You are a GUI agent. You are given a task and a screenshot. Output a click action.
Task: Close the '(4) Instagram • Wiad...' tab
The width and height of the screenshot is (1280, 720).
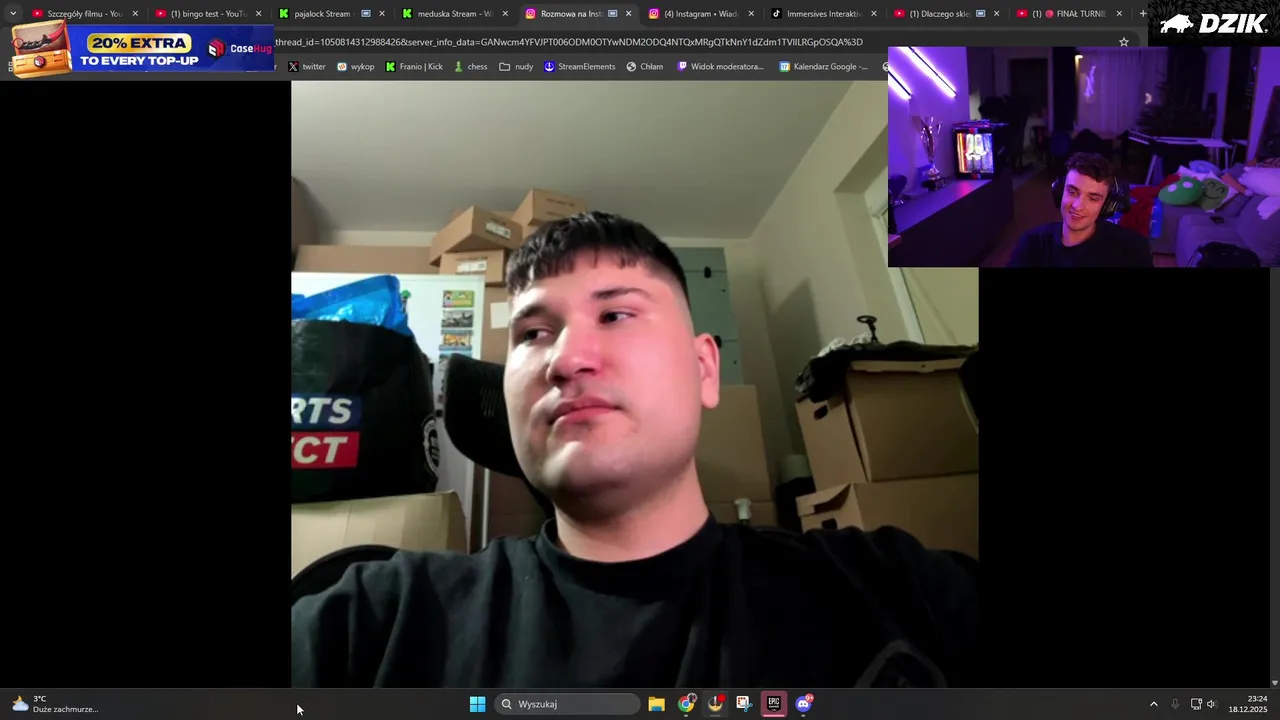click(751, 14)
